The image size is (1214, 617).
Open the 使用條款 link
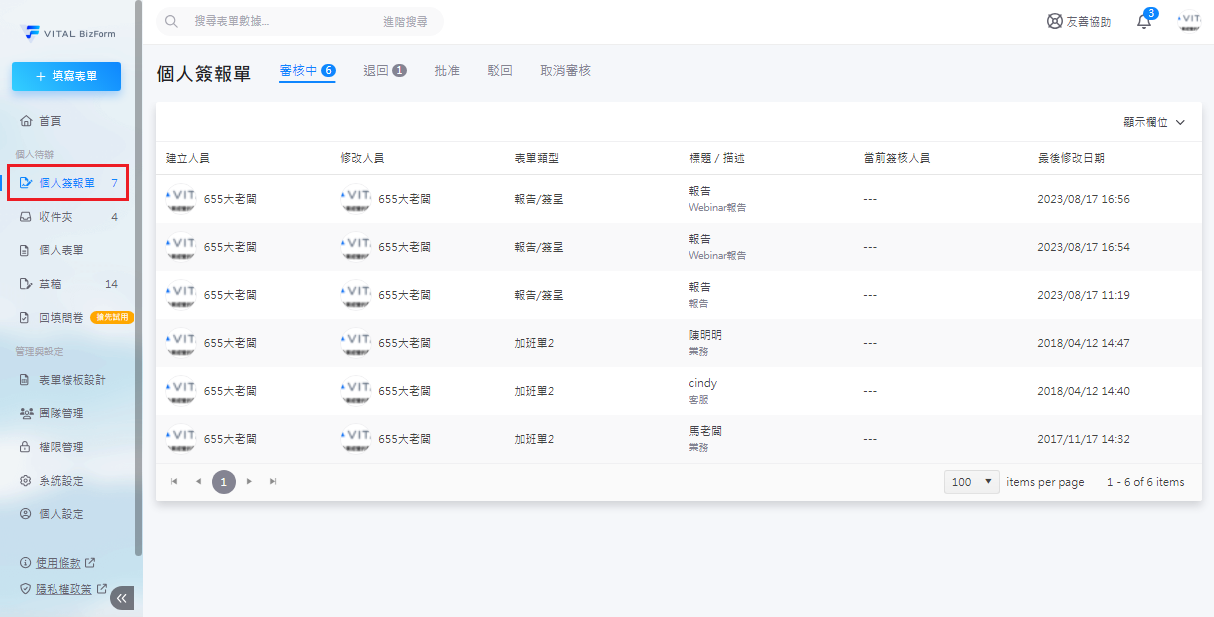tap(59, 563)
